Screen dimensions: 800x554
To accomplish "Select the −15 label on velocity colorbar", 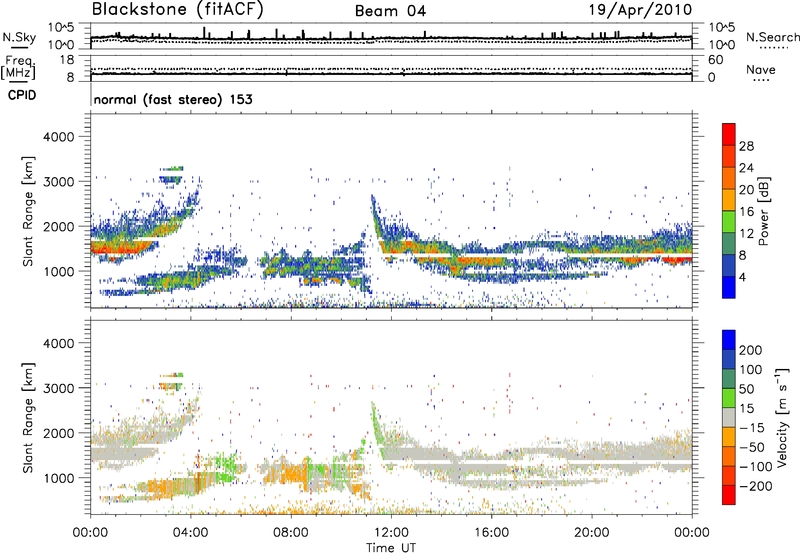I will [x=752, y=427].
